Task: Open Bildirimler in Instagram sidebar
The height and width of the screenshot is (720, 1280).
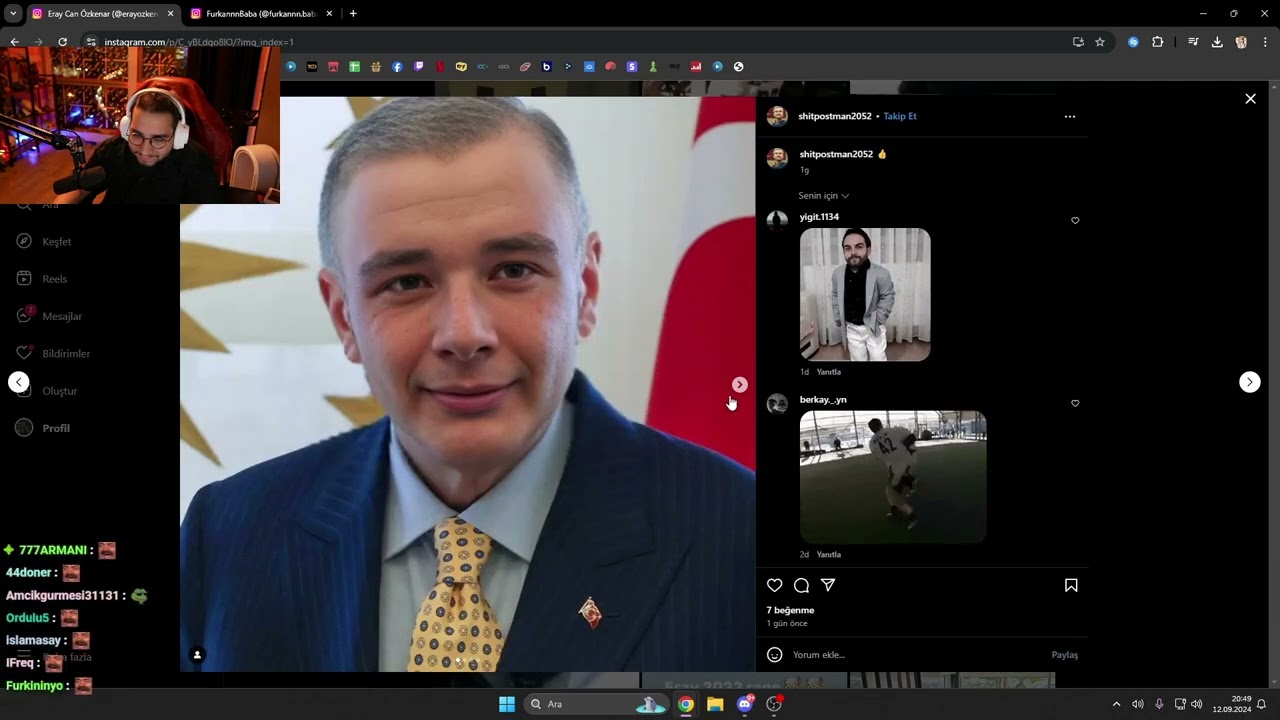Action: coord(53,353)
